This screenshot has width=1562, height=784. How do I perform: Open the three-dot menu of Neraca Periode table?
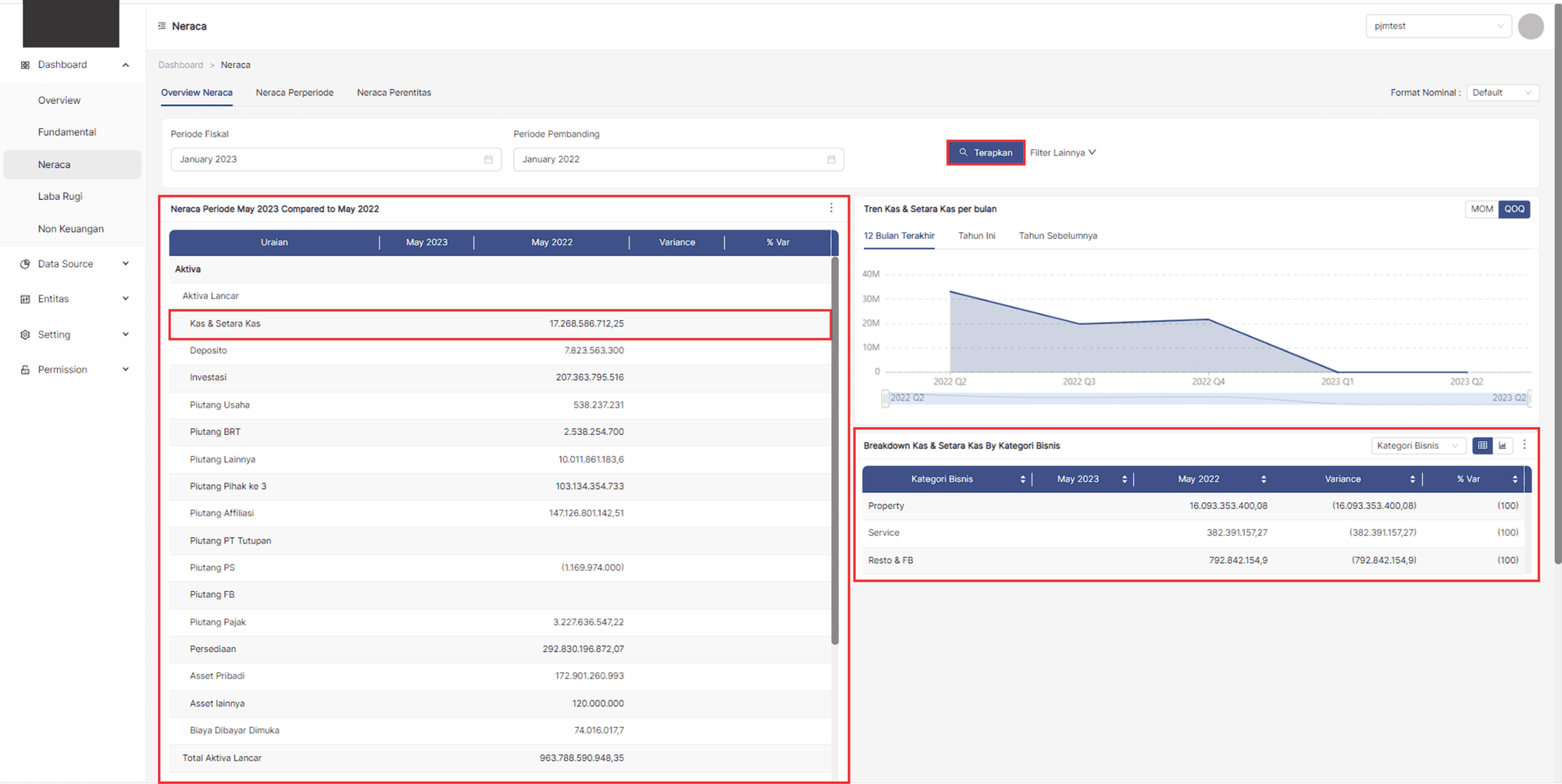coord(831,208)
